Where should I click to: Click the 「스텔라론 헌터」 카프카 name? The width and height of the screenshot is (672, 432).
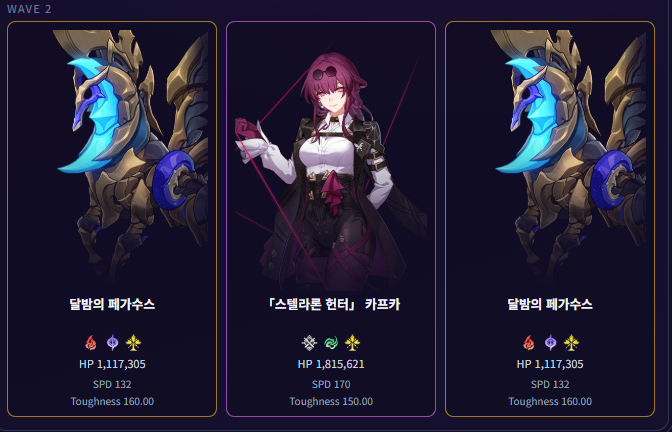pos(331,304)
